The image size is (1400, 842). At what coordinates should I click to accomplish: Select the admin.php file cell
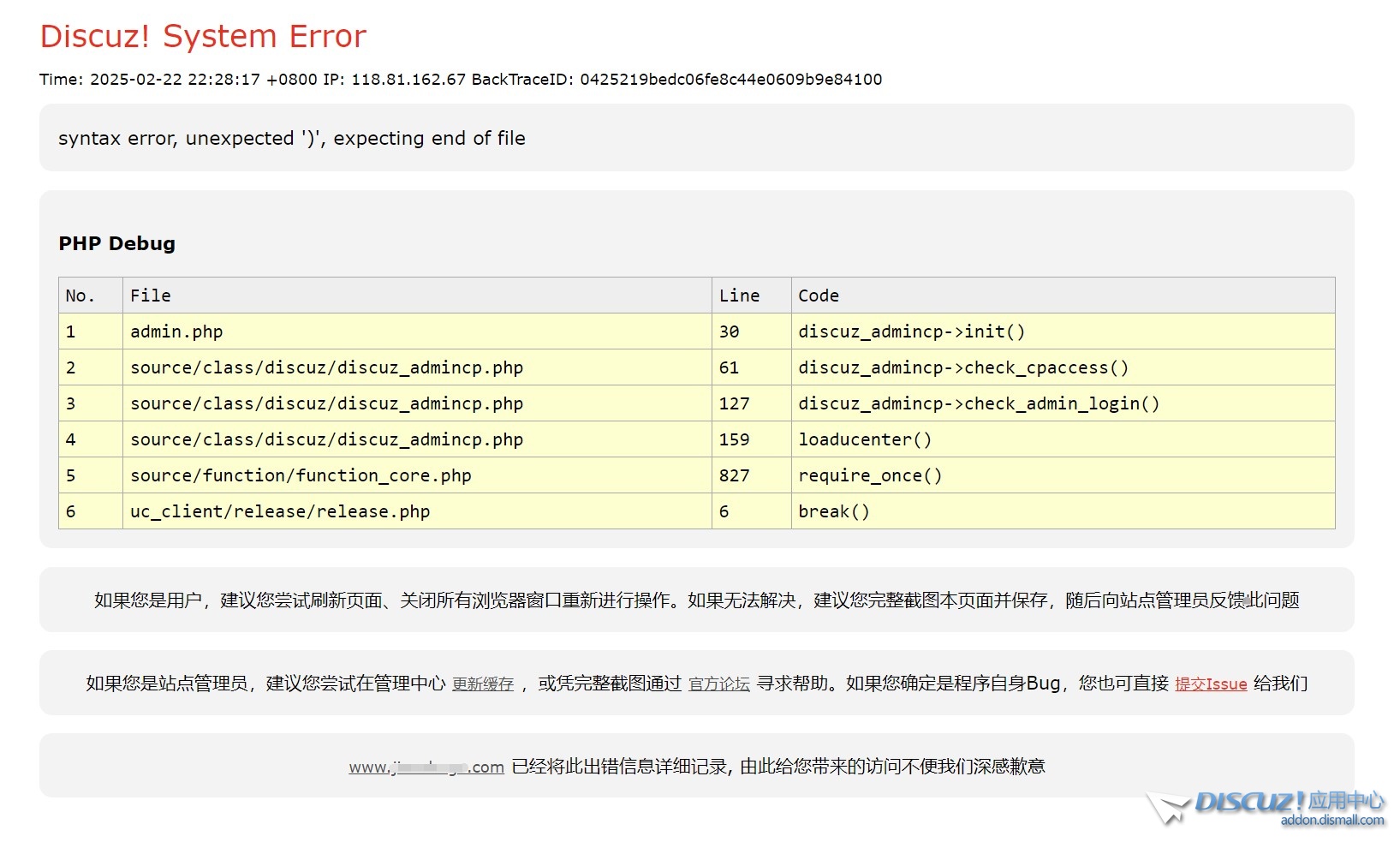176,331
